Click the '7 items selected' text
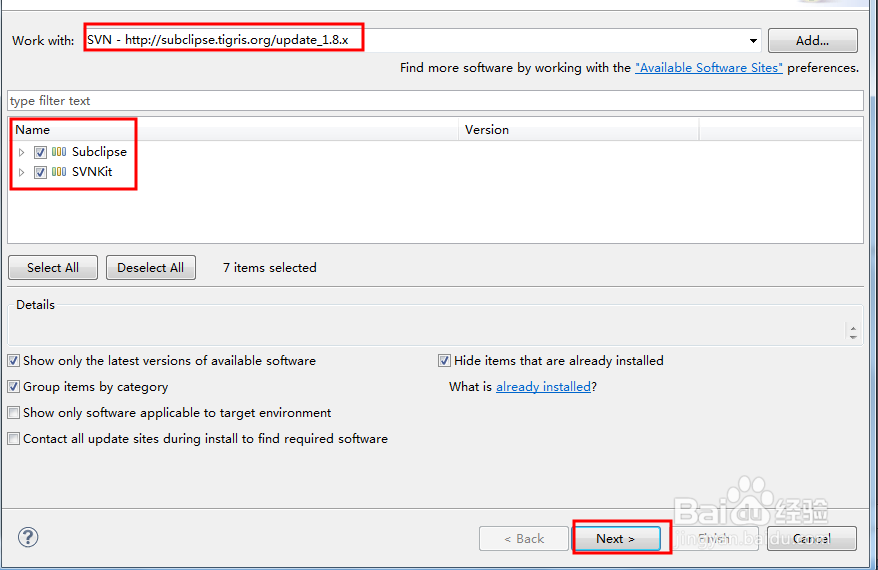Image resolution: width=878 pixels, height=570 pixels. (x=270, y=268)
